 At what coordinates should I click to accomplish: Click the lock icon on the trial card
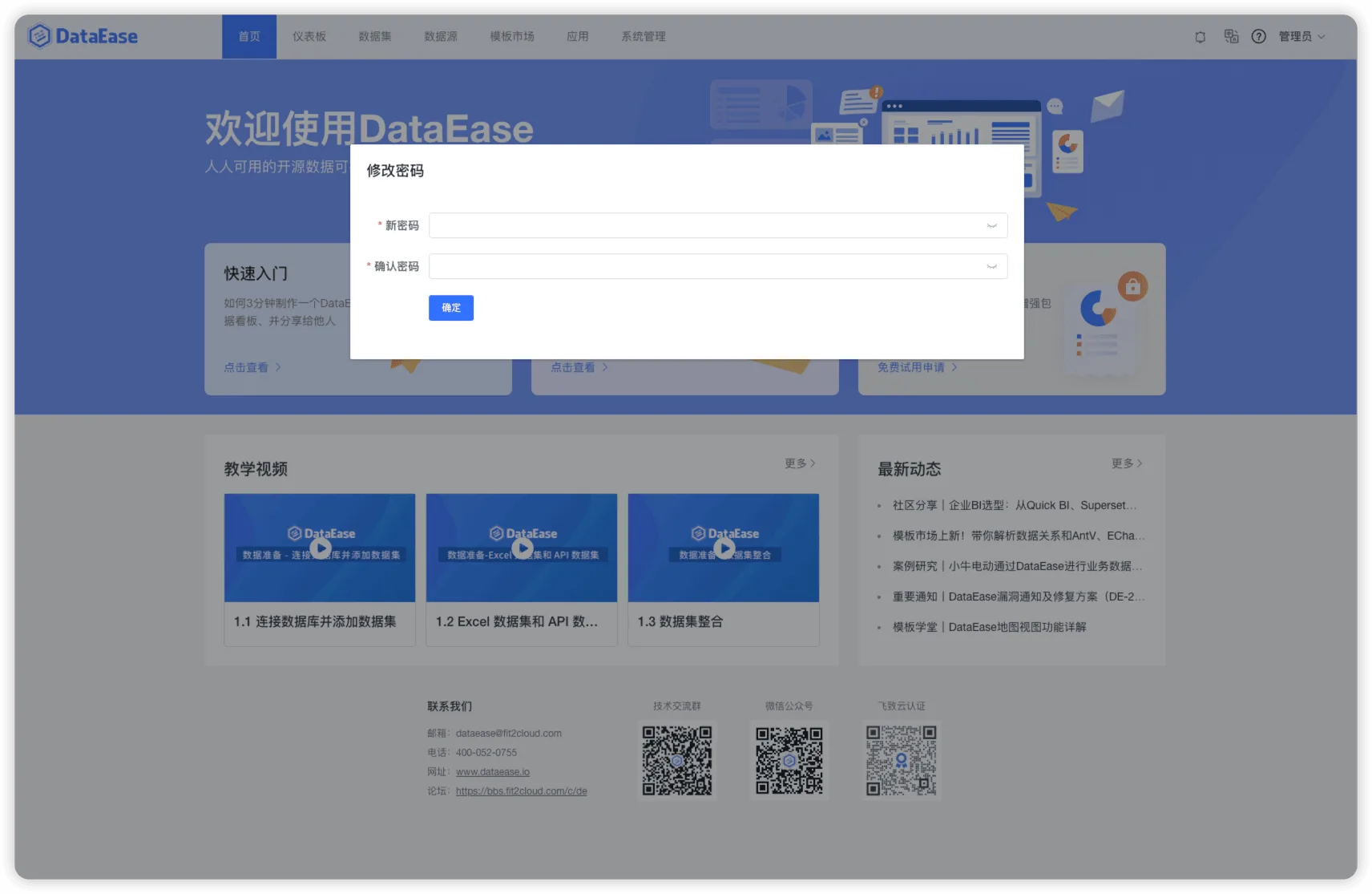(1132, 286)
